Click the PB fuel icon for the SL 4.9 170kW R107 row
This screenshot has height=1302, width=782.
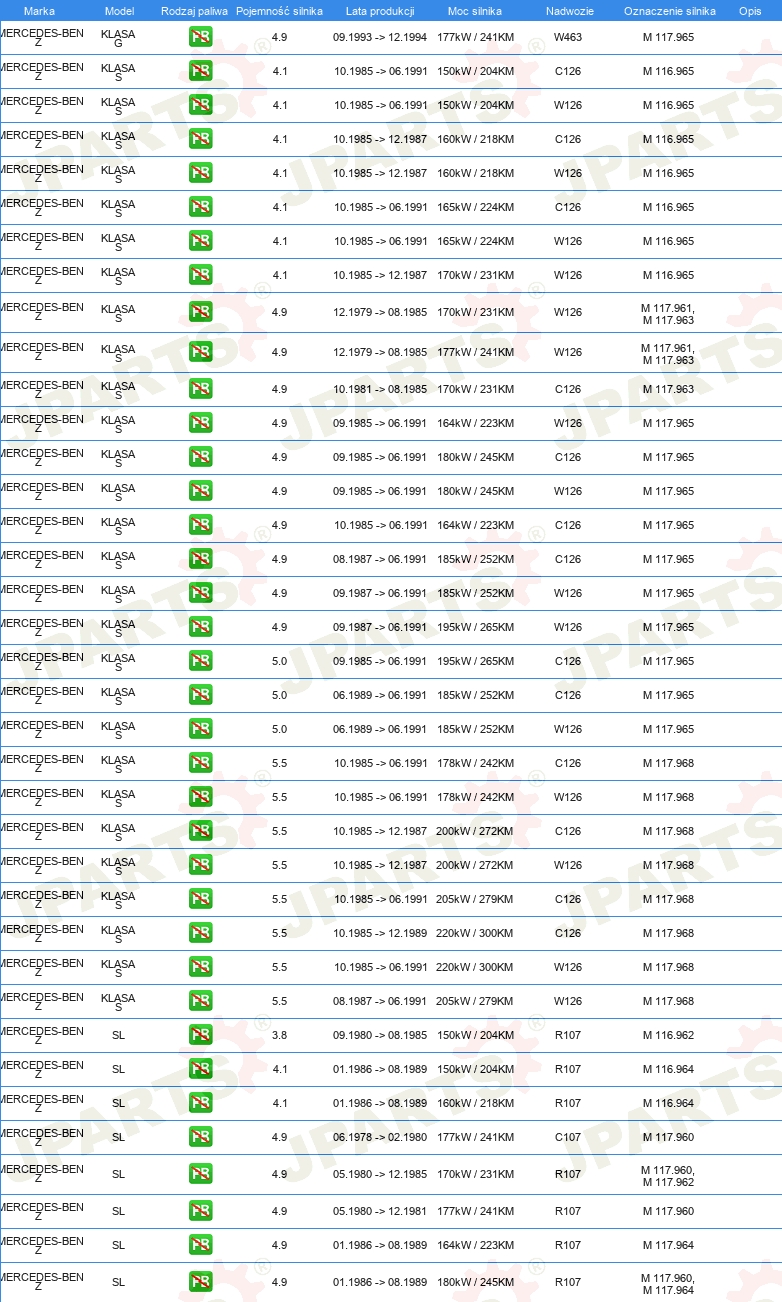[200, 1175]
